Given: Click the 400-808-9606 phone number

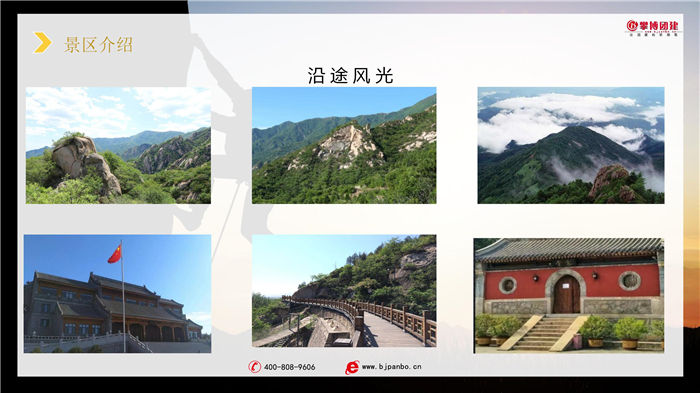Looking at the screenshot, I should 289,367.
